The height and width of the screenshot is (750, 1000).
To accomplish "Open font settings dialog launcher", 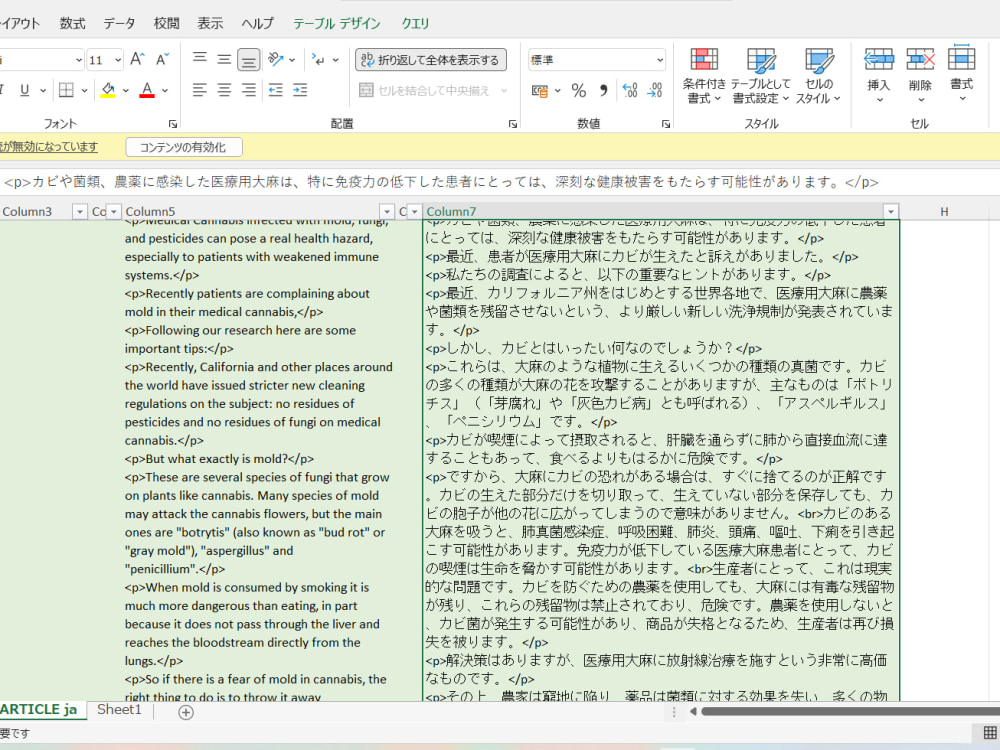I will [172, 124].
